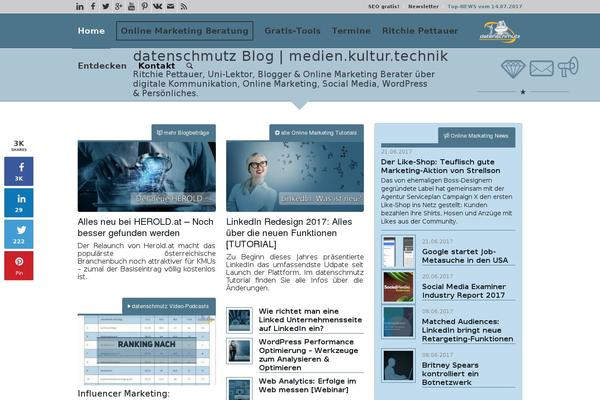Open the Entdecken menu item

coord(102,66)
